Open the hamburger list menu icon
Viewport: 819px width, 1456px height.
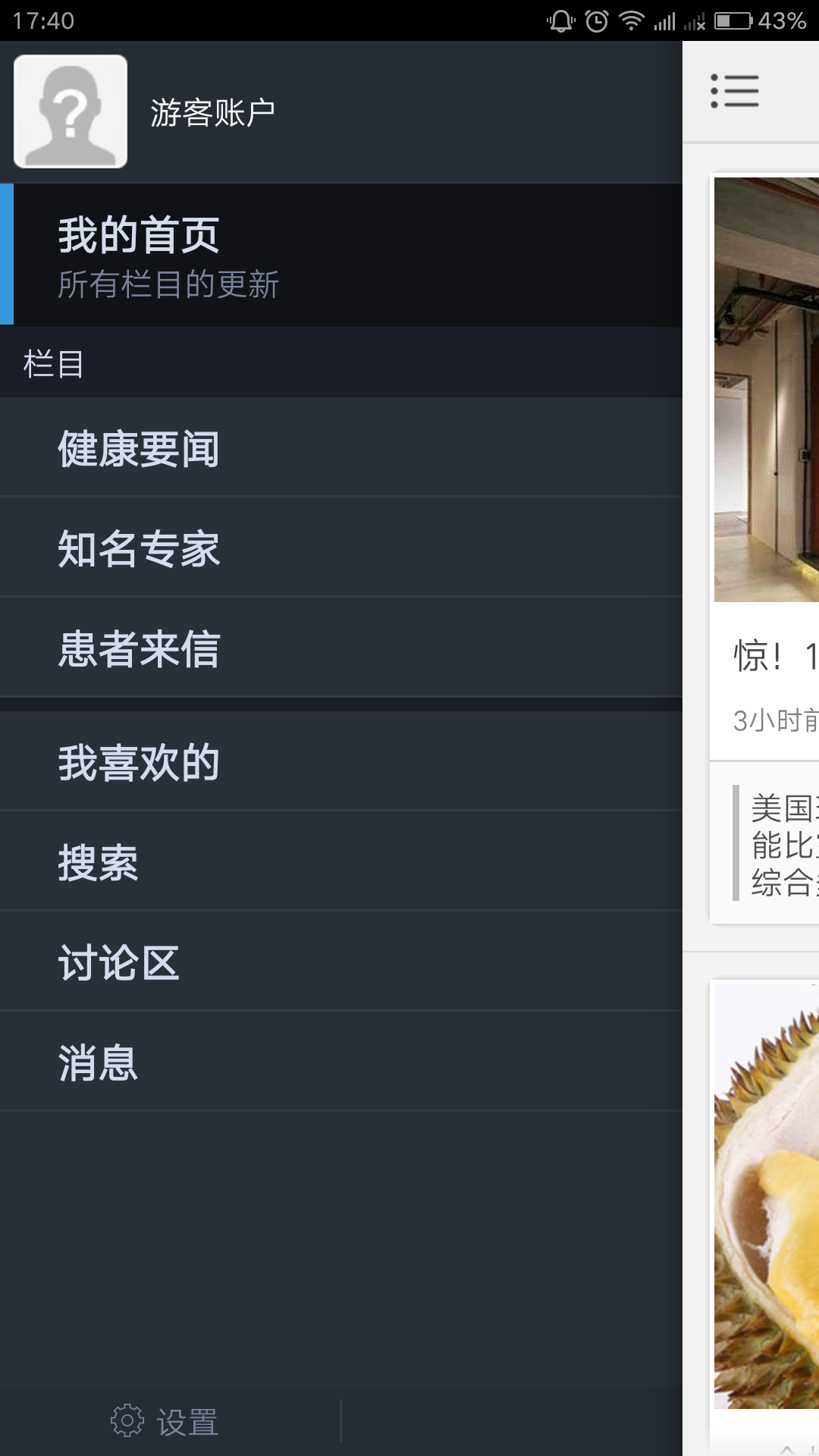pyautogui.click(x=734, y=91)
